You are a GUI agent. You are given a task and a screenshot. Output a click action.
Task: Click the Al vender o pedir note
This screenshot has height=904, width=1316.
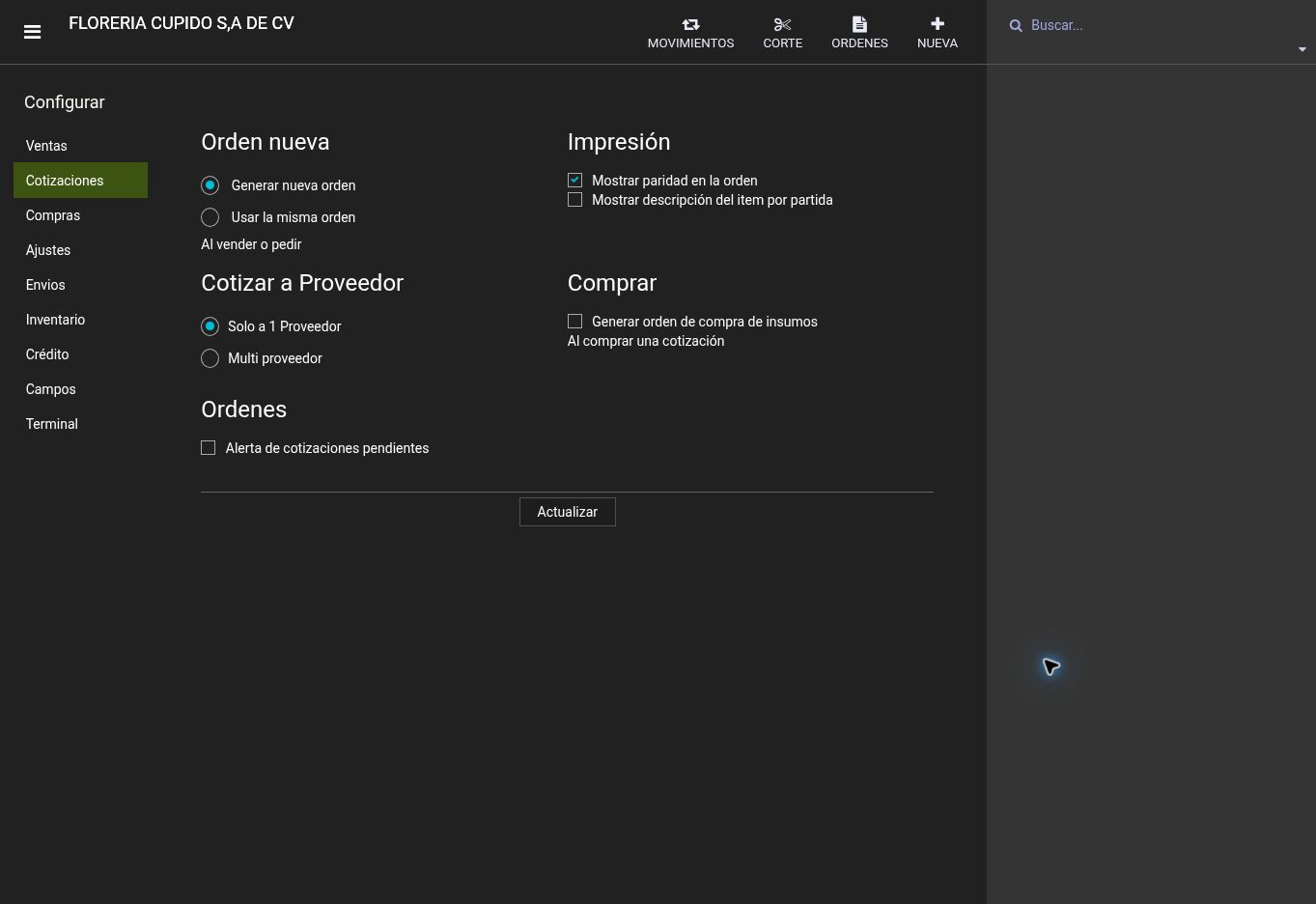[x=251, y=244]
